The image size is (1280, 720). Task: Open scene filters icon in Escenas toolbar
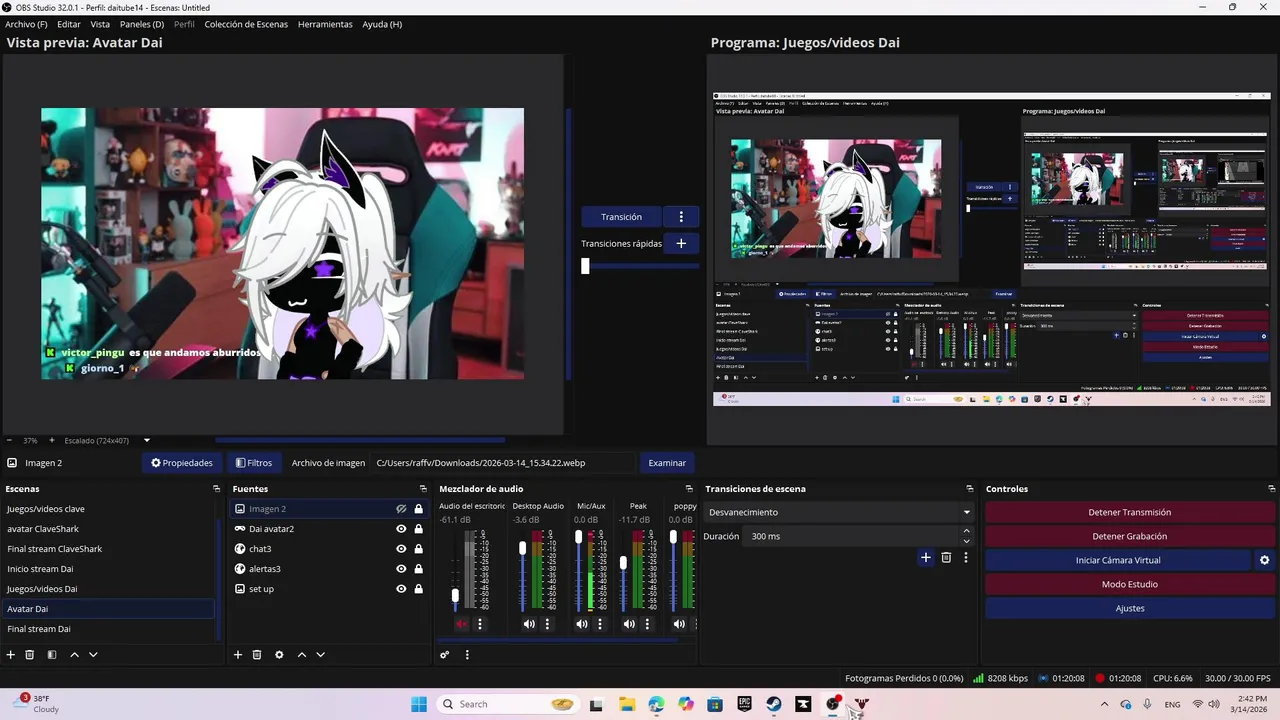[52, 655]
